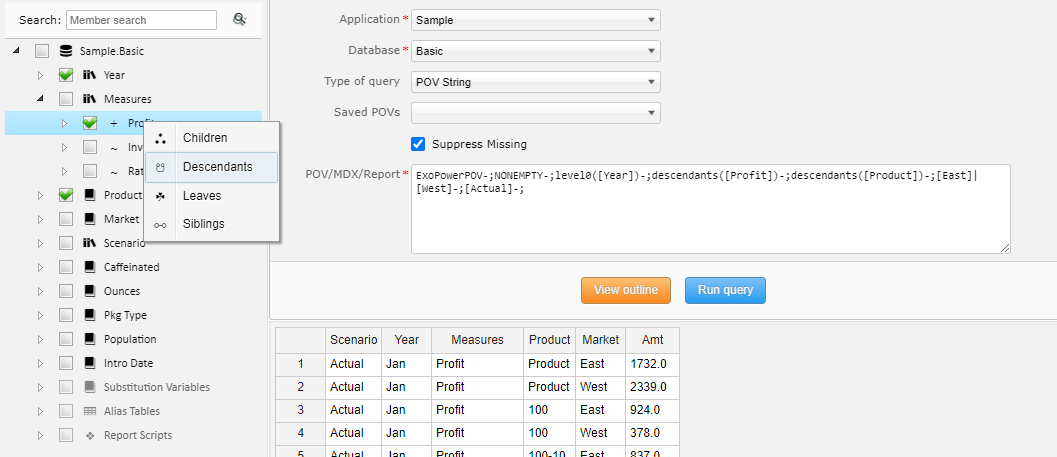Viewport: 1057px width, 457px height.
Task: Click the 2339.0 amount cell
Action: 653,387
